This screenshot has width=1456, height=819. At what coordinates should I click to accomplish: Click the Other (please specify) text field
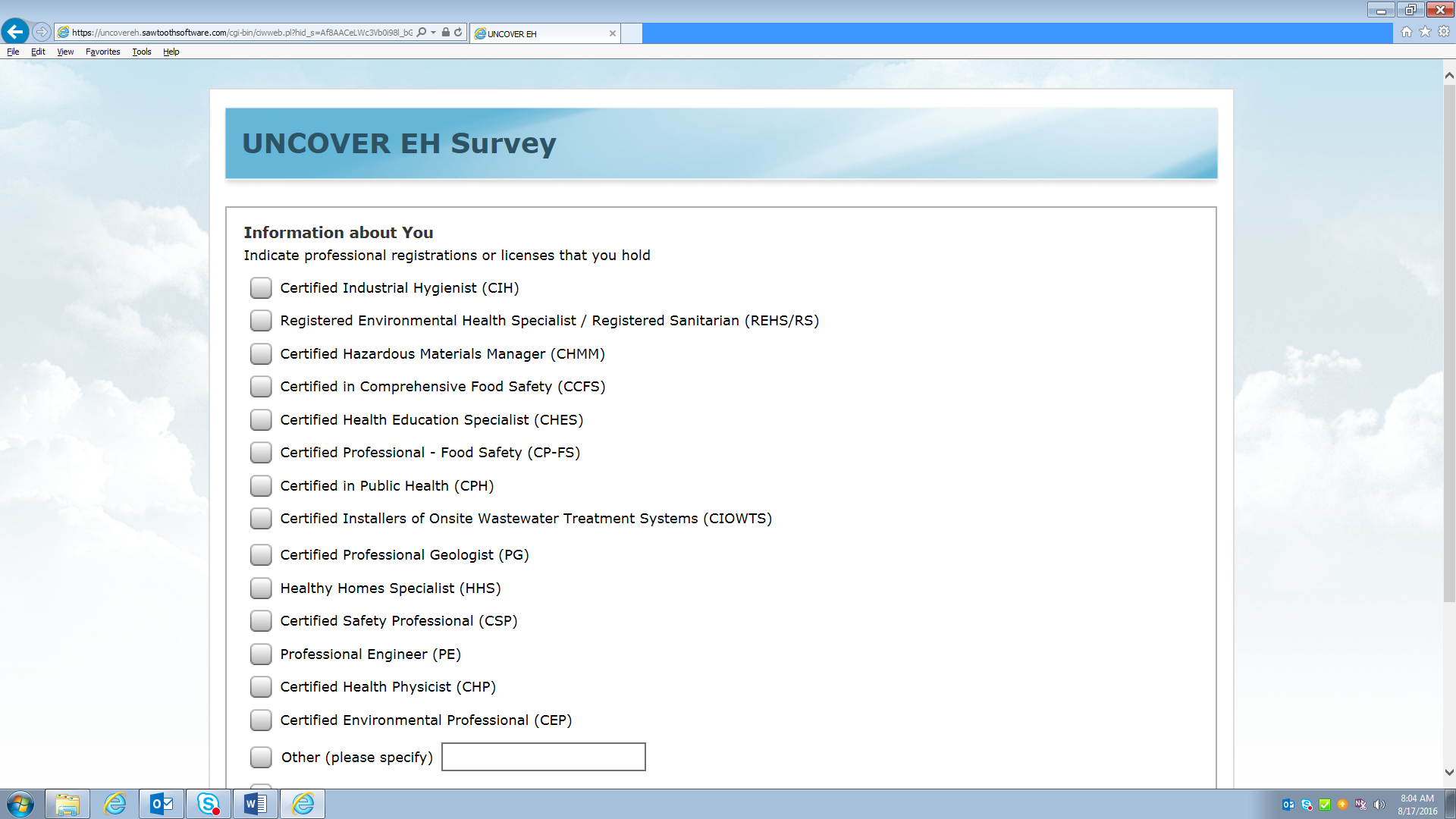point(543,757)
